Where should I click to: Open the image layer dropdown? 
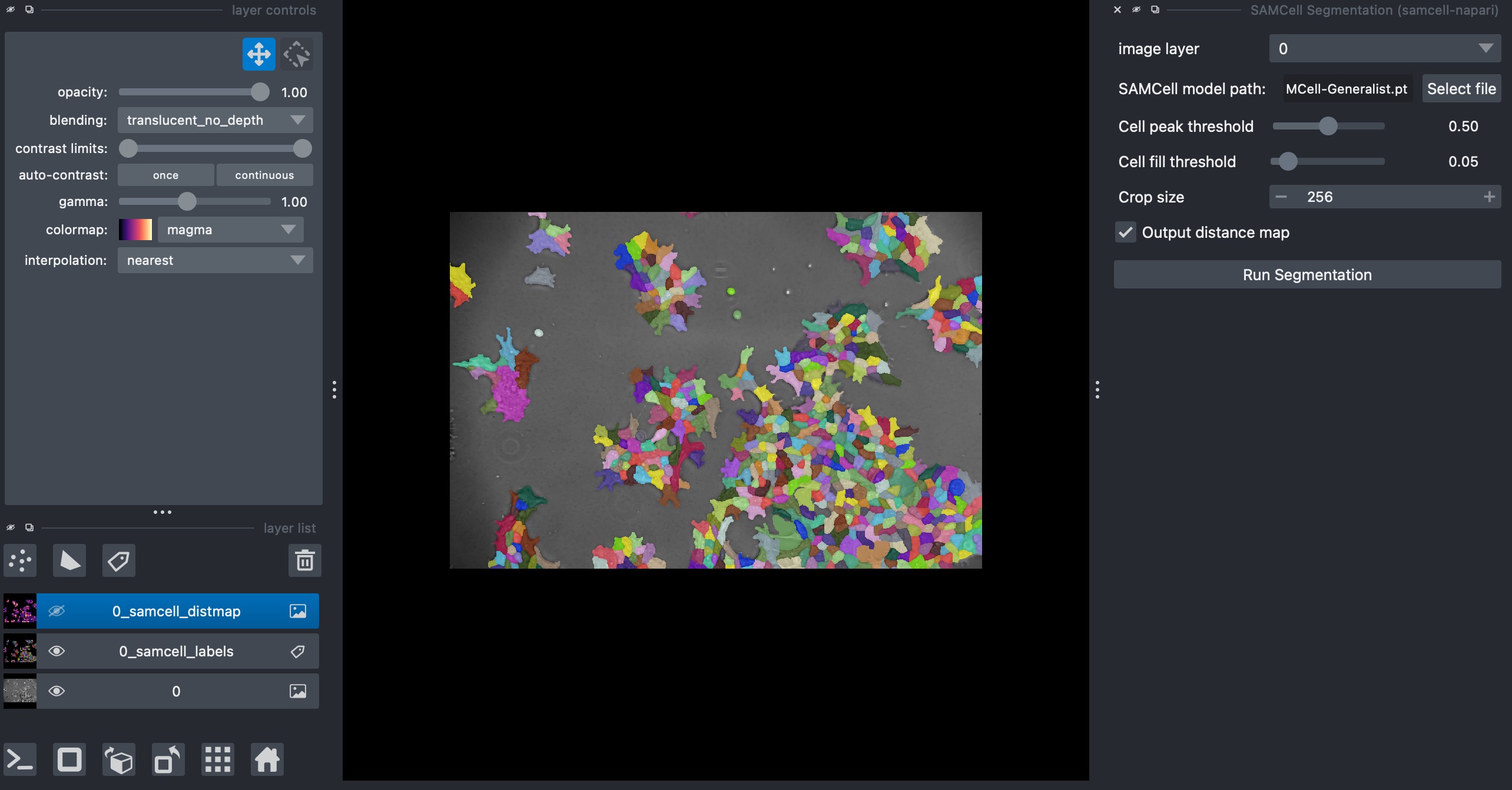click(x=1385, y=48)
